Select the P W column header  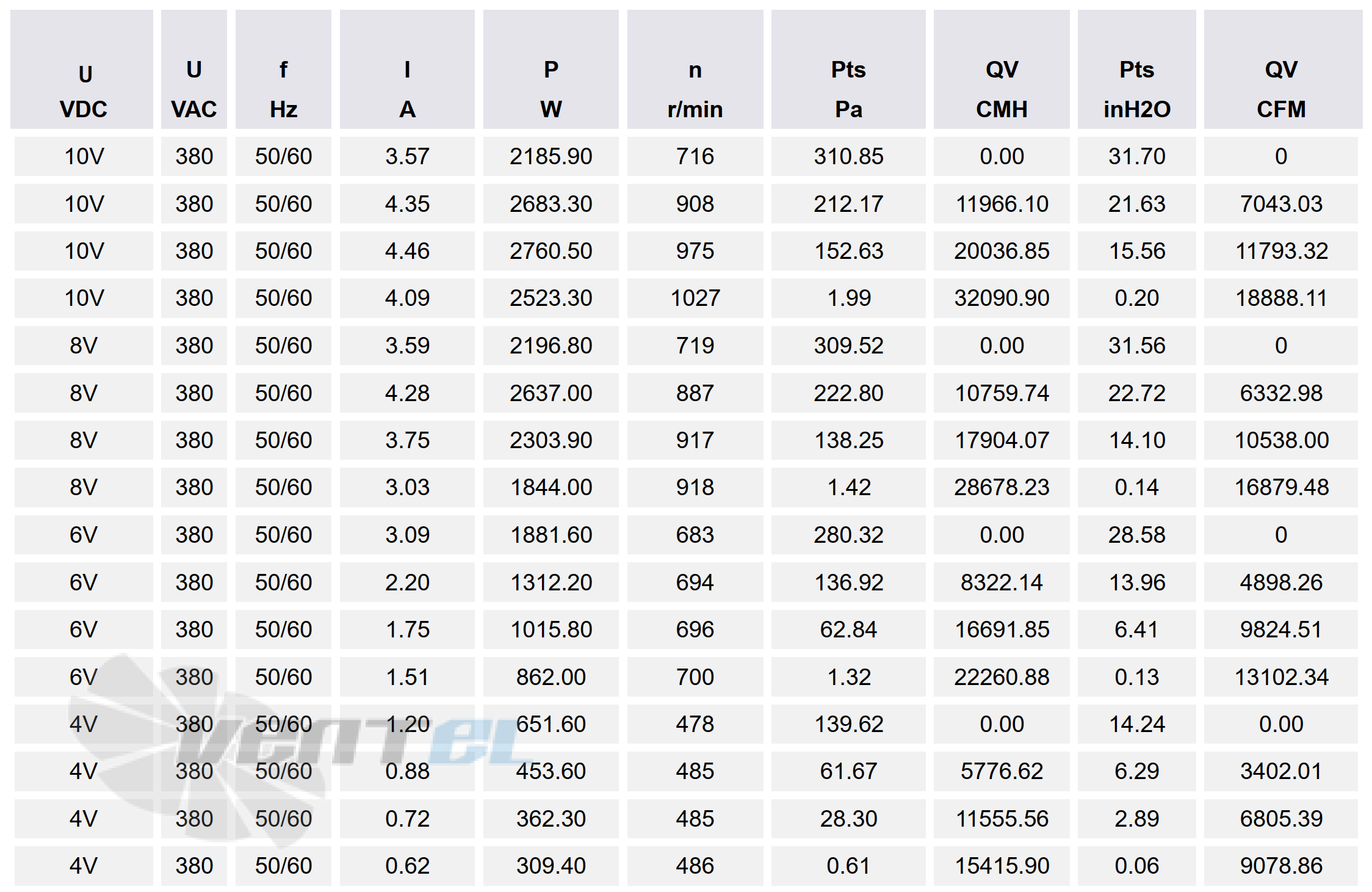pyautogui.click(x=551, y=69)
